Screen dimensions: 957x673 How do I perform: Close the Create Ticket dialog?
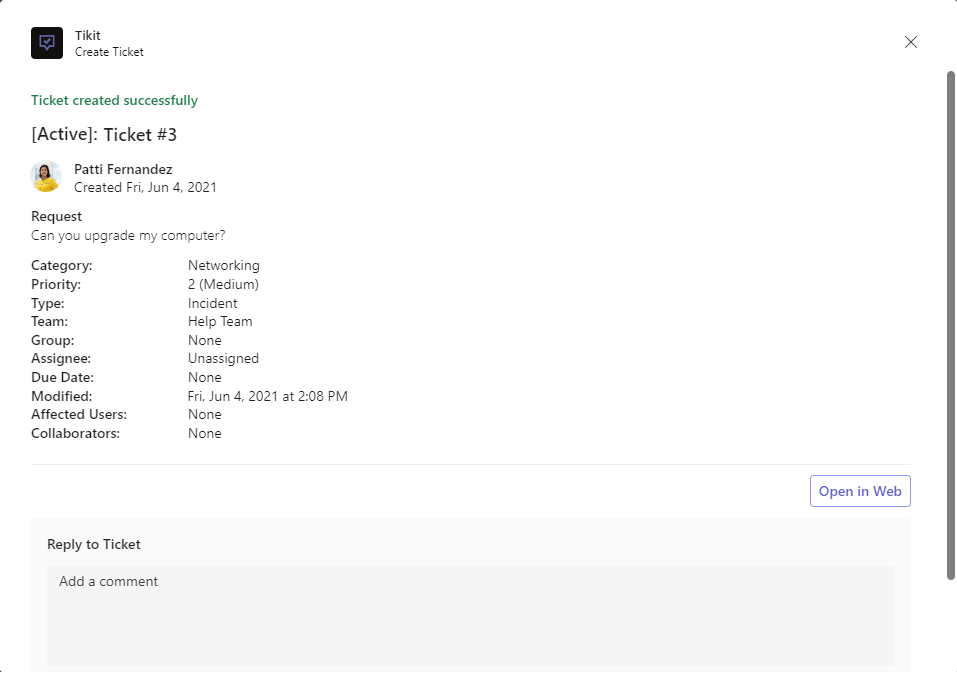tap(910, 42)
